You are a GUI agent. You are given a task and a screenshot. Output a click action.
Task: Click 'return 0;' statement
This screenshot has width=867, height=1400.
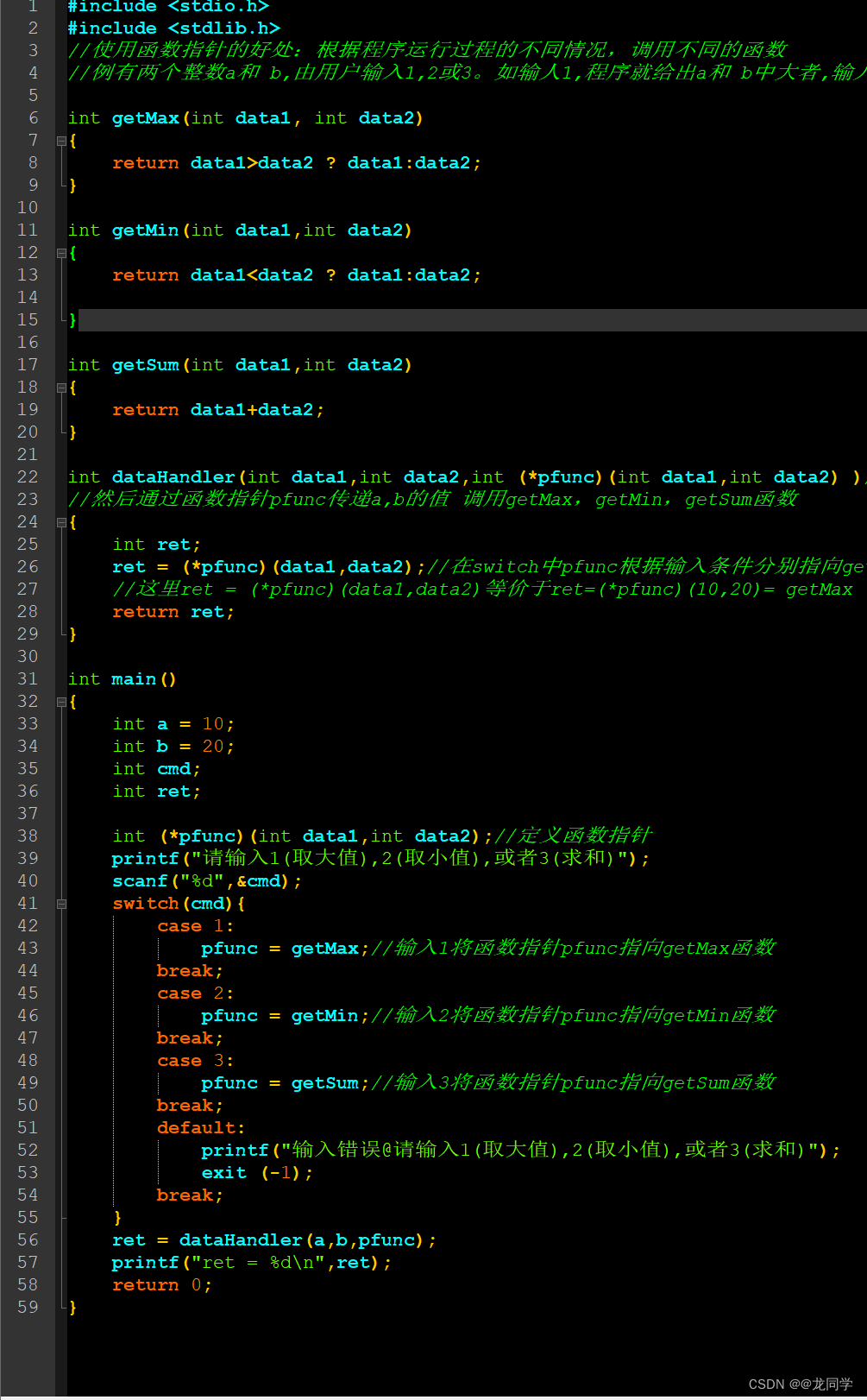tap(162, 1285)
